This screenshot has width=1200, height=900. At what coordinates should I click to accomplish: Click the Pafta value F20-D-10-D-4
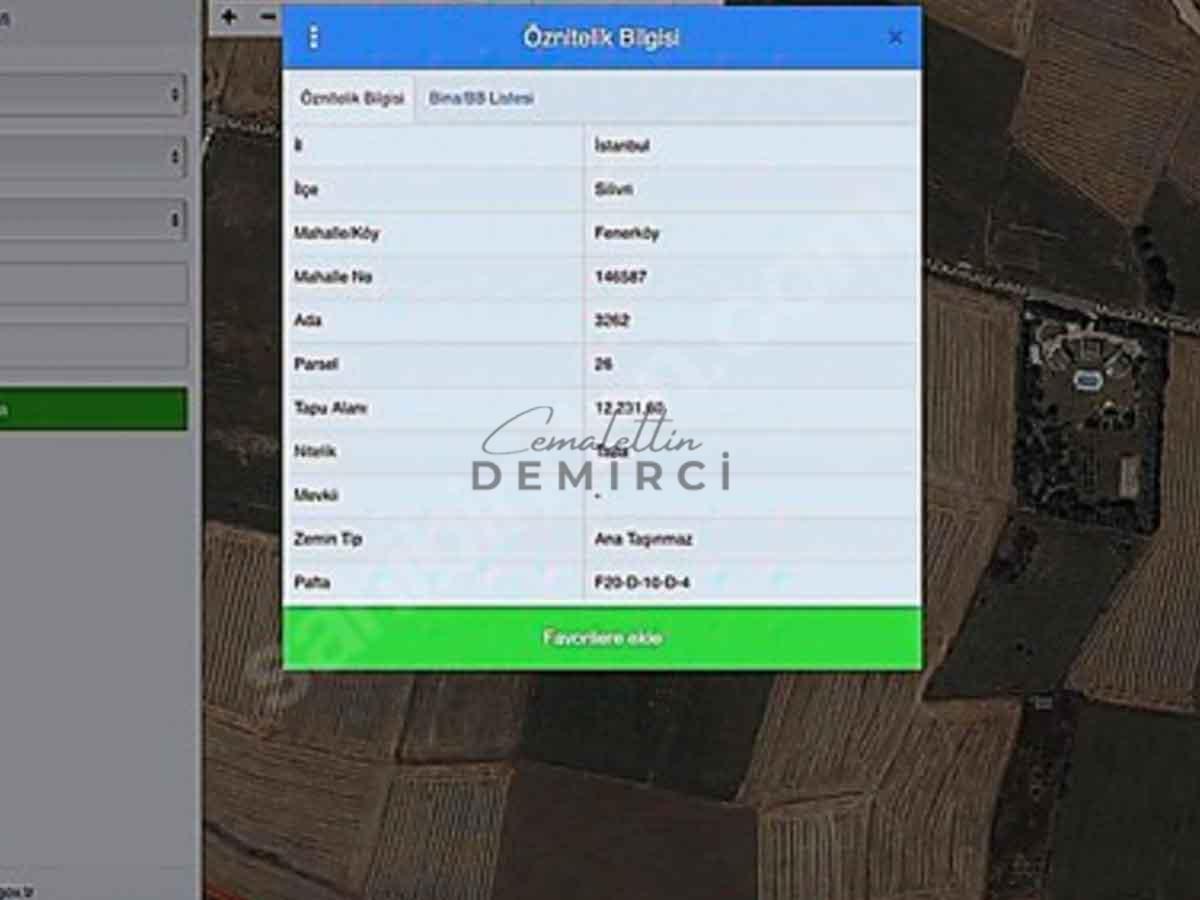[x=642, y=582]
